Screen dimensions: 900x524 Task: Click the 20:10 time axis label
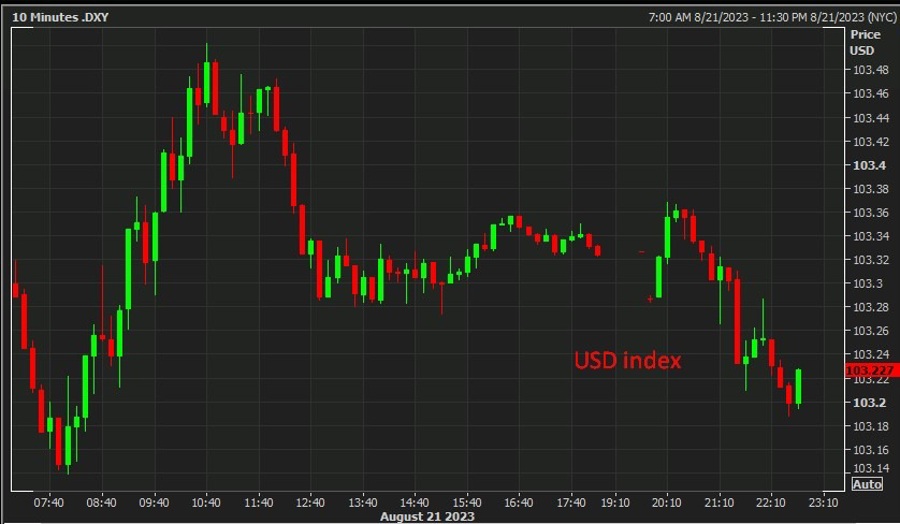click(666, 503)
